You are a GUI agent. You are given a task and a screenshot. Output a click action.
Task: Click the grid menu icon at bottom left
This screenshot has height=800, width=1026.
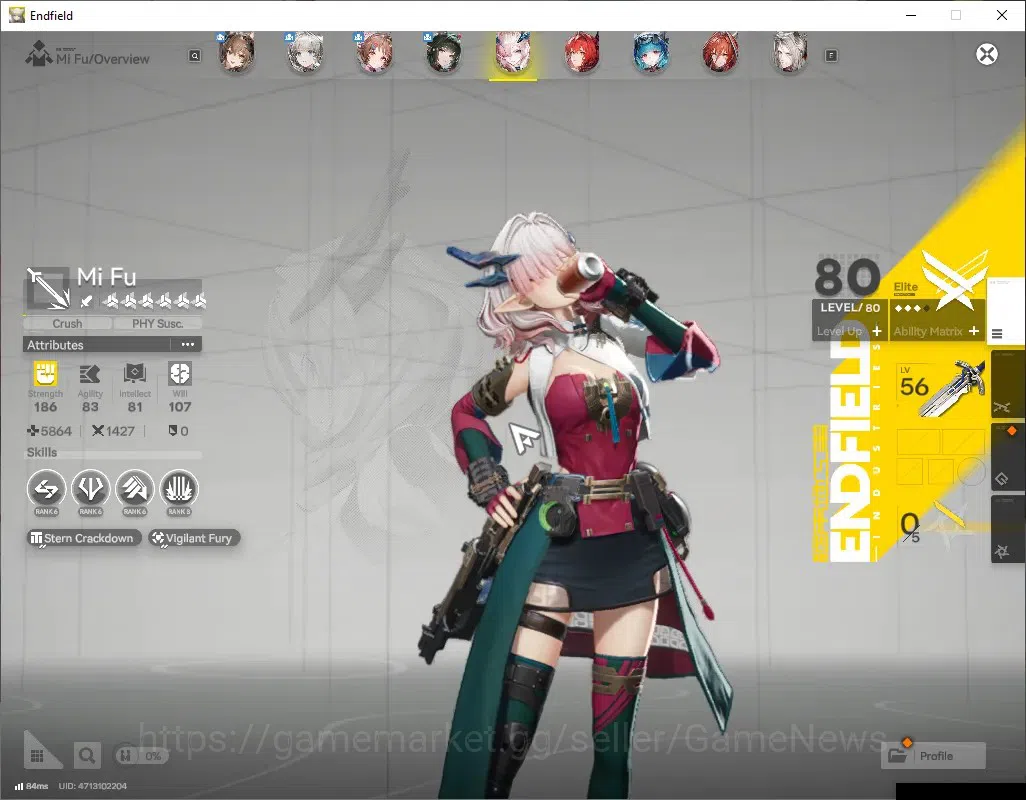[37, 756]
